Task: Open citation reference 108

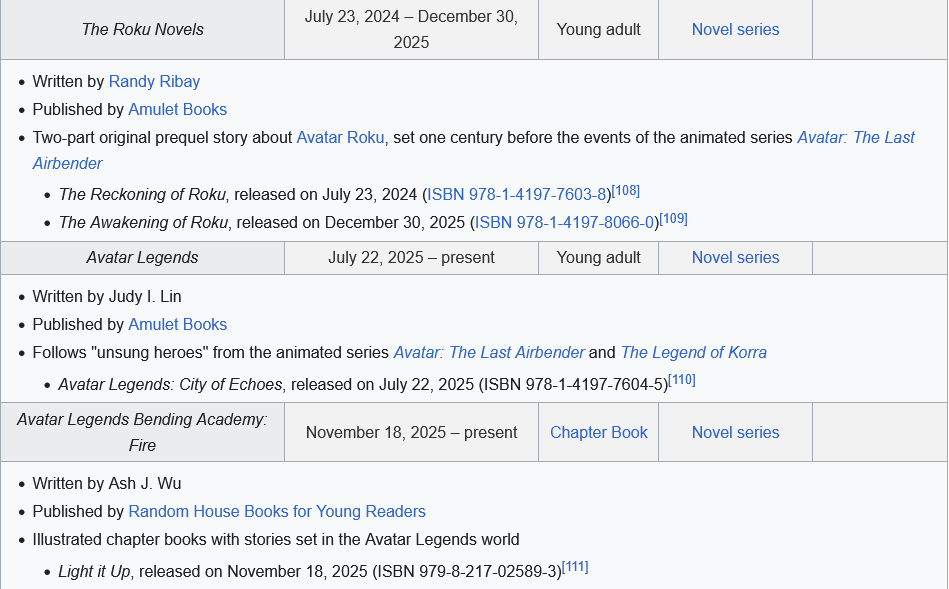Action: tap(626, 191)
